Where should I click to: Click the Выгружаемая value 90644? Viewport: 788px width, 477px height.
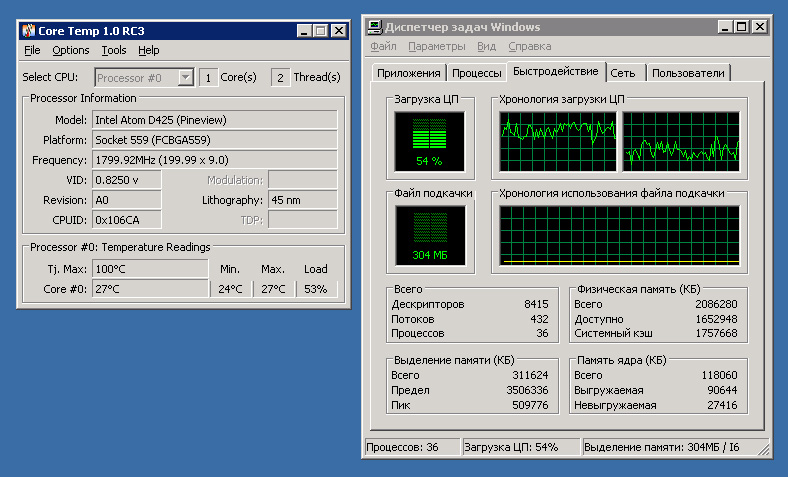pos(722,390)
